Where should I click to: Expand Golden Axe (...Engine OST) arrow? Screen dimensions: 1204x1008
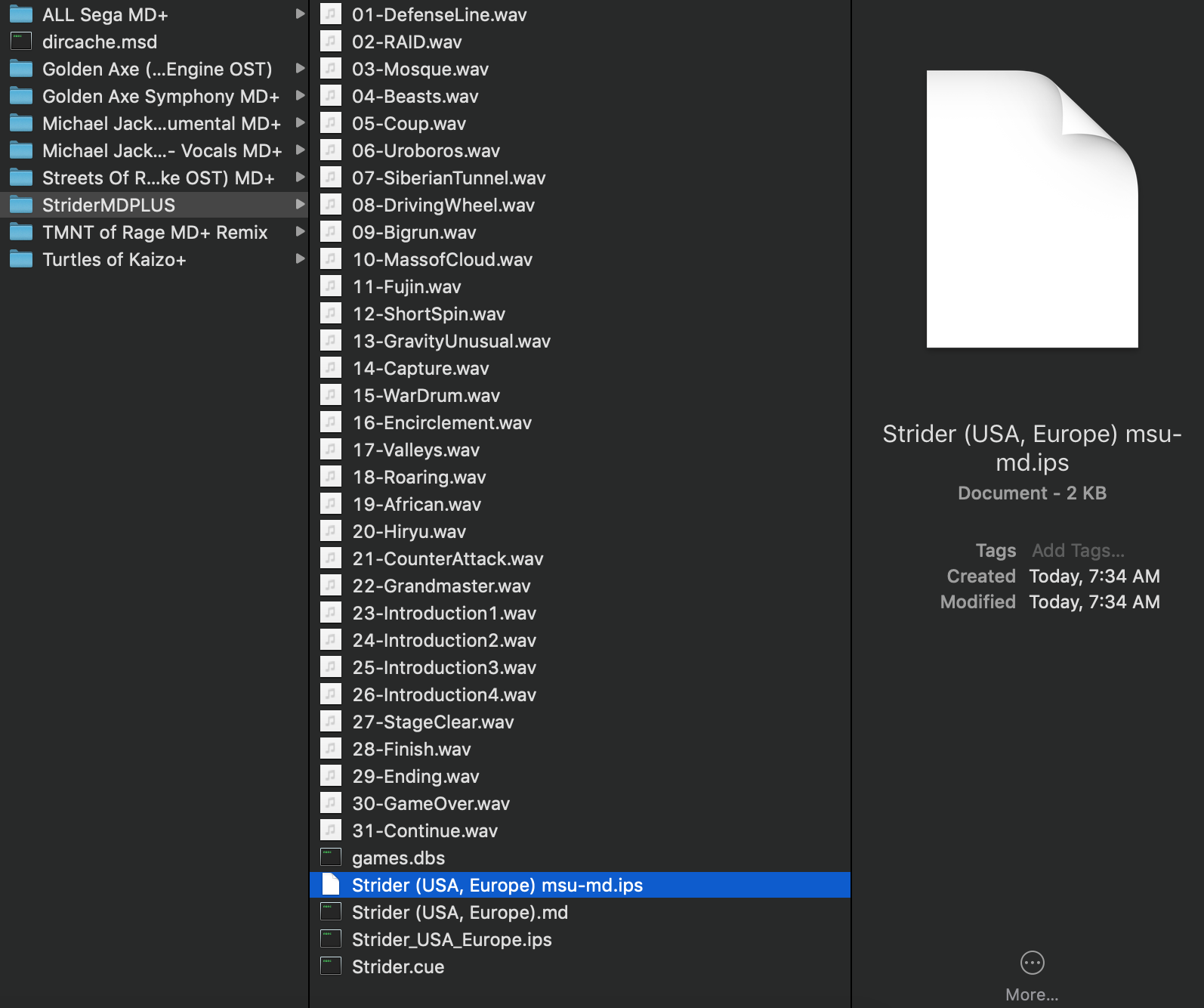(300, 68)
